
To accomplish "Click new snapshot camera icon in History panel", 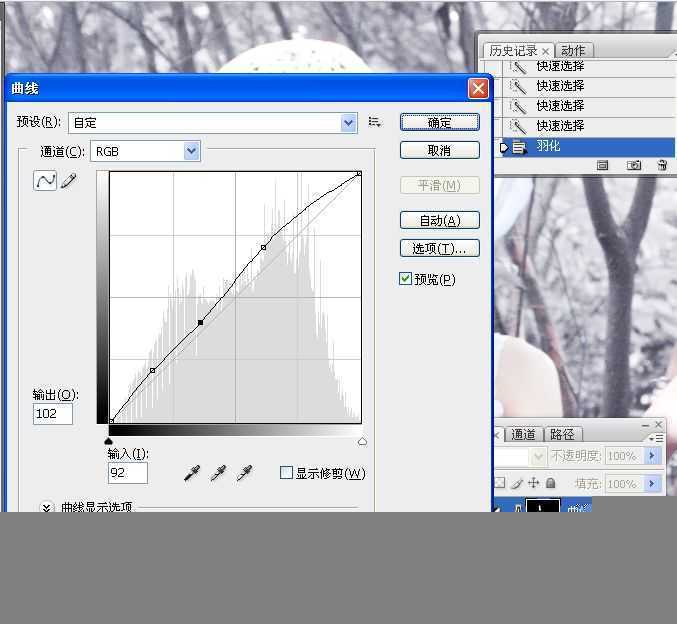I will pos(633,165).
